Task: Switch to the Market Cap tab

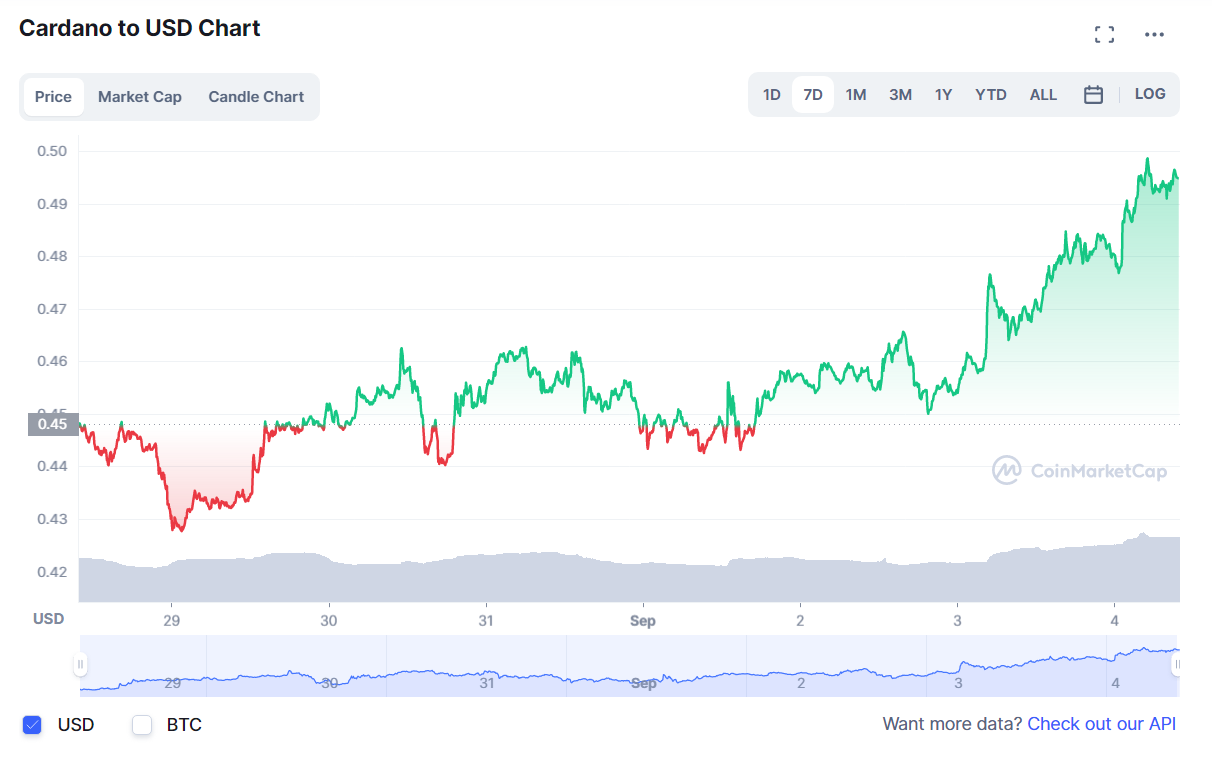Action: pyautogui.click(x=140, y=97)
